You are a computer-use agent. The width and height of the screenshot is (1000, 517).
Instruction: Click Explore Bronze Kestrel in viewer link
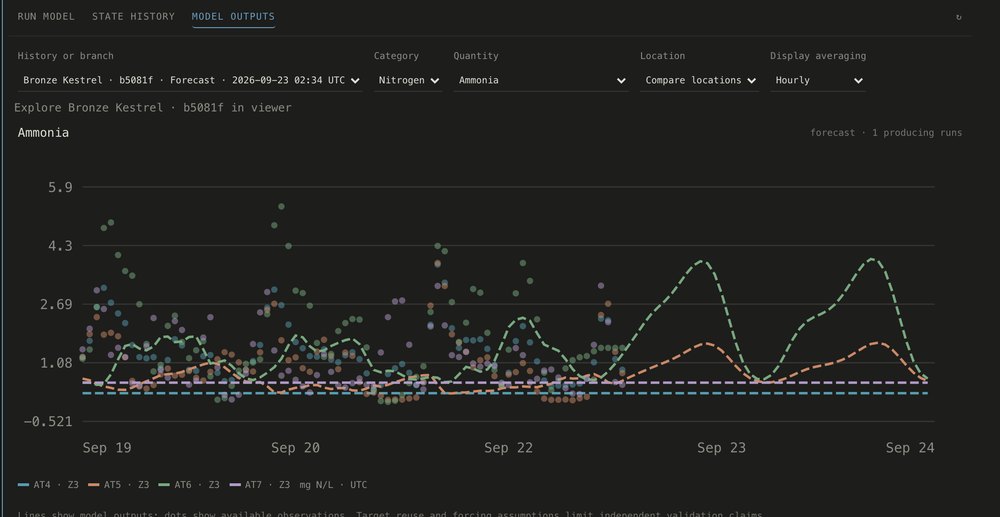[152, 108]
